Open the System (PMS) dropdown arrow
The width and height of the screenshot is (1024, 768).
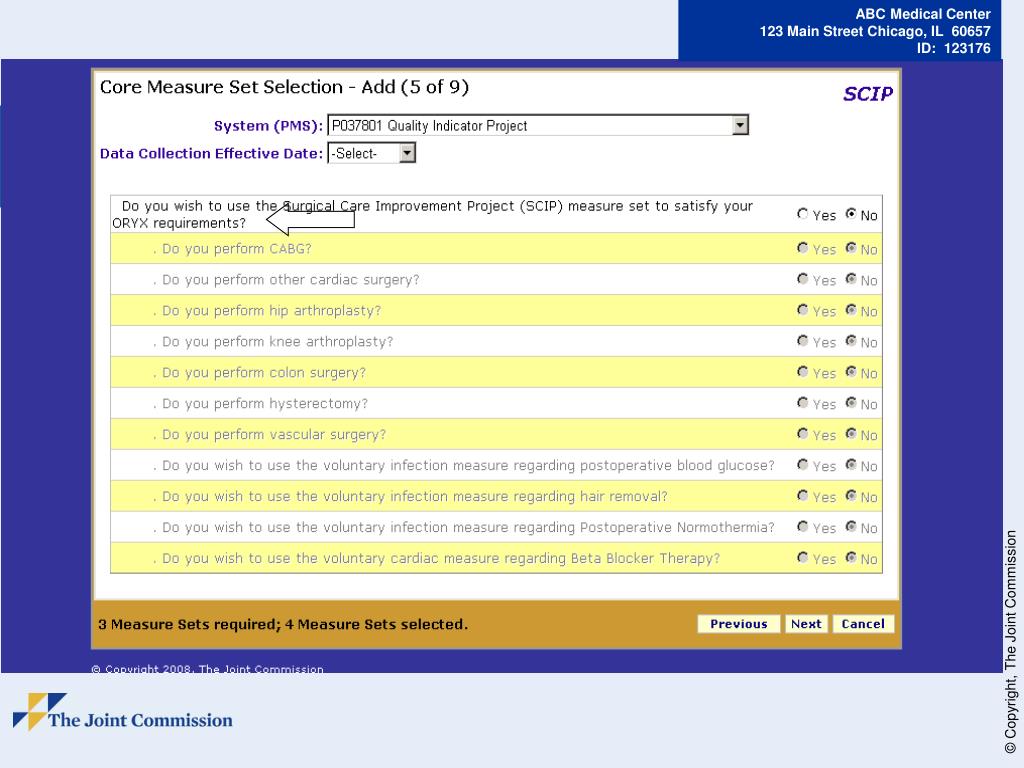tap(740, 125)
